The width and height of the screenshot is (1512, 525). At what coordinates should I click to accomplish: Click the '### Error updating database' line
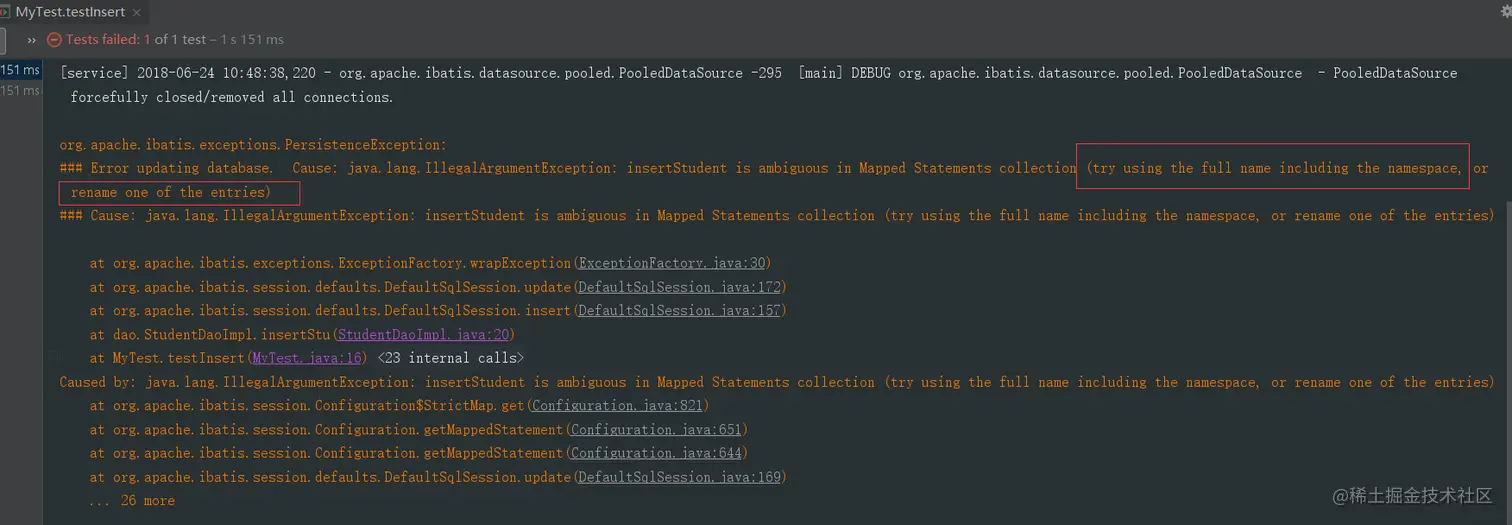tap(774, 168)
